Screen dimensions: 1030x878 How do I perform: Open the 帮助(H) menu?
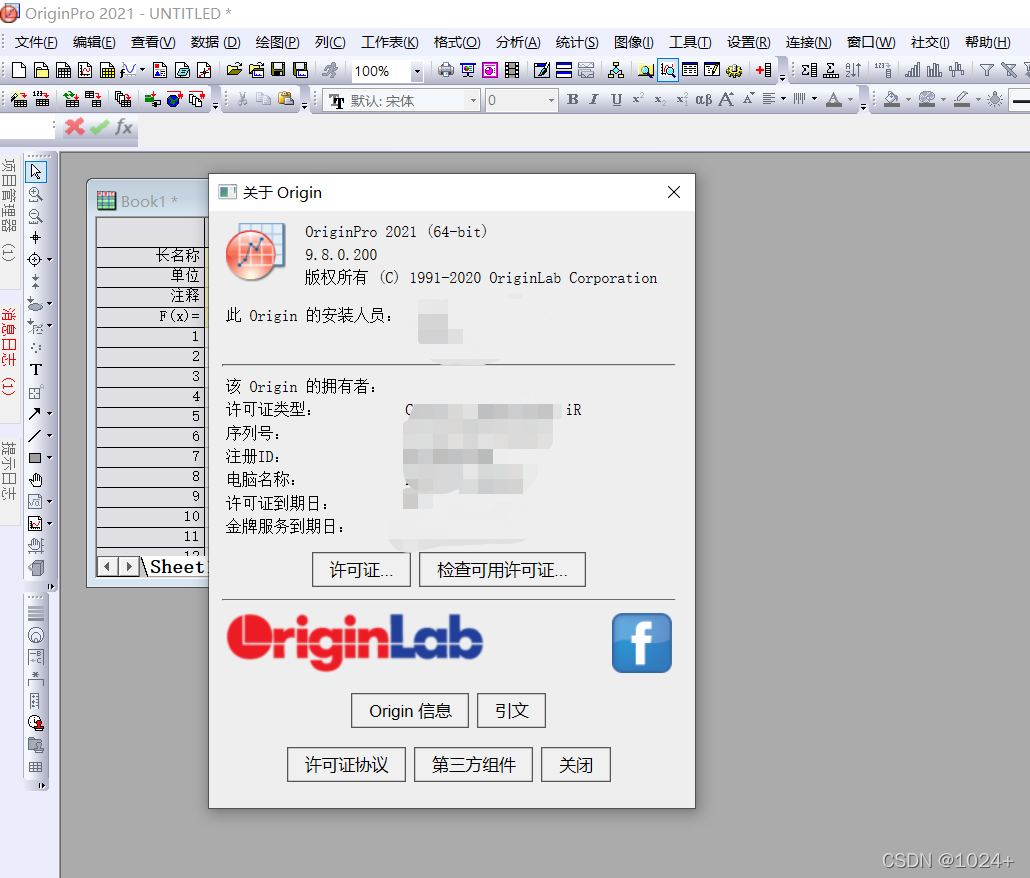(x=987, y=43)
